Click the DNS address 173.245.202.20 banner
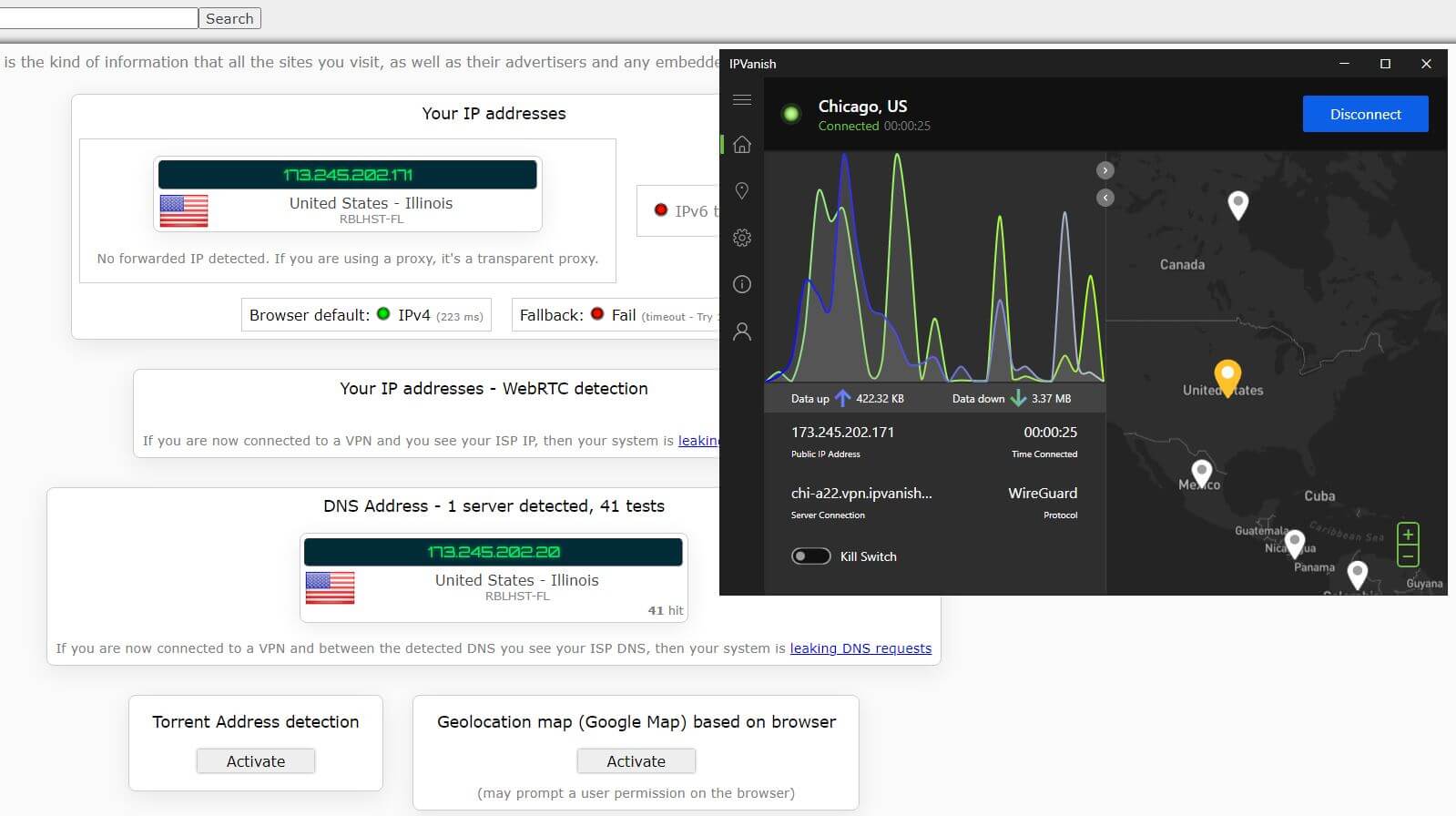The width and height of the screenshot is (1456, 816). (493, 552)
